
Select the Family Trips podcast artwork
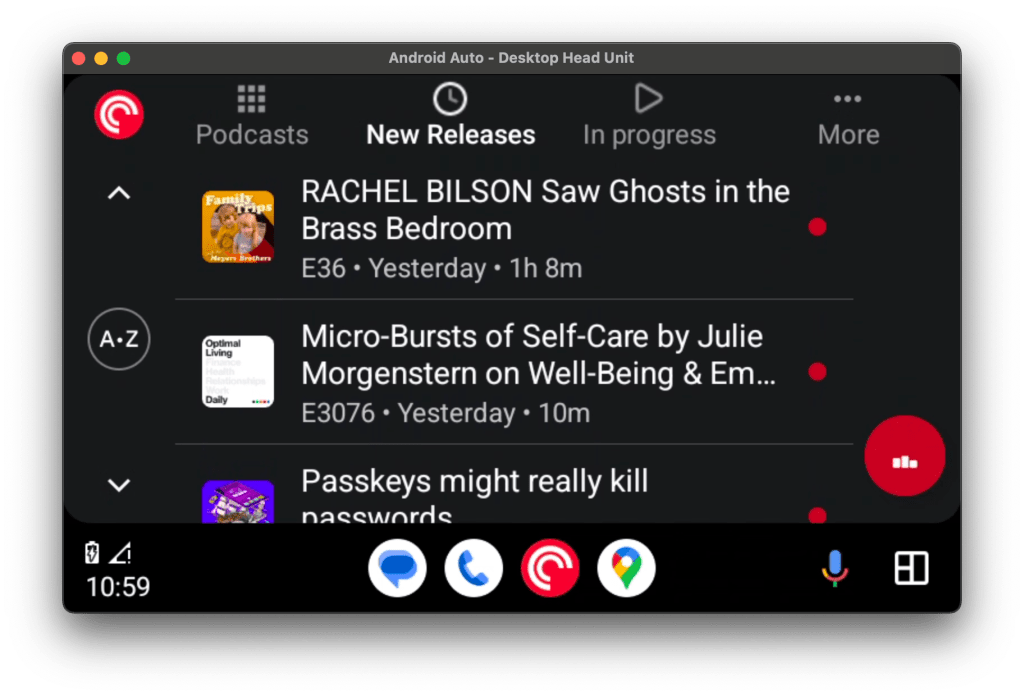click(x=237, y=228)
